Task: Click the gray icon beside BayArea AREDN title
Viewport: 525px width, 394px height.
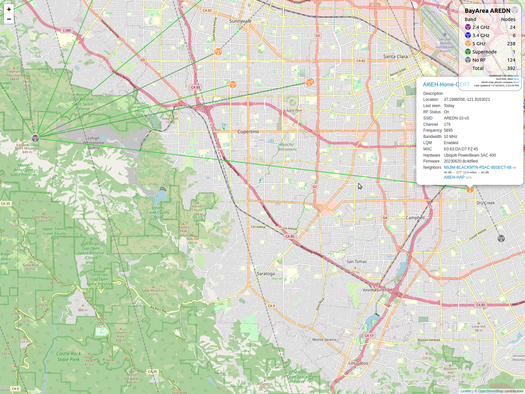Action: click(515, 11)
